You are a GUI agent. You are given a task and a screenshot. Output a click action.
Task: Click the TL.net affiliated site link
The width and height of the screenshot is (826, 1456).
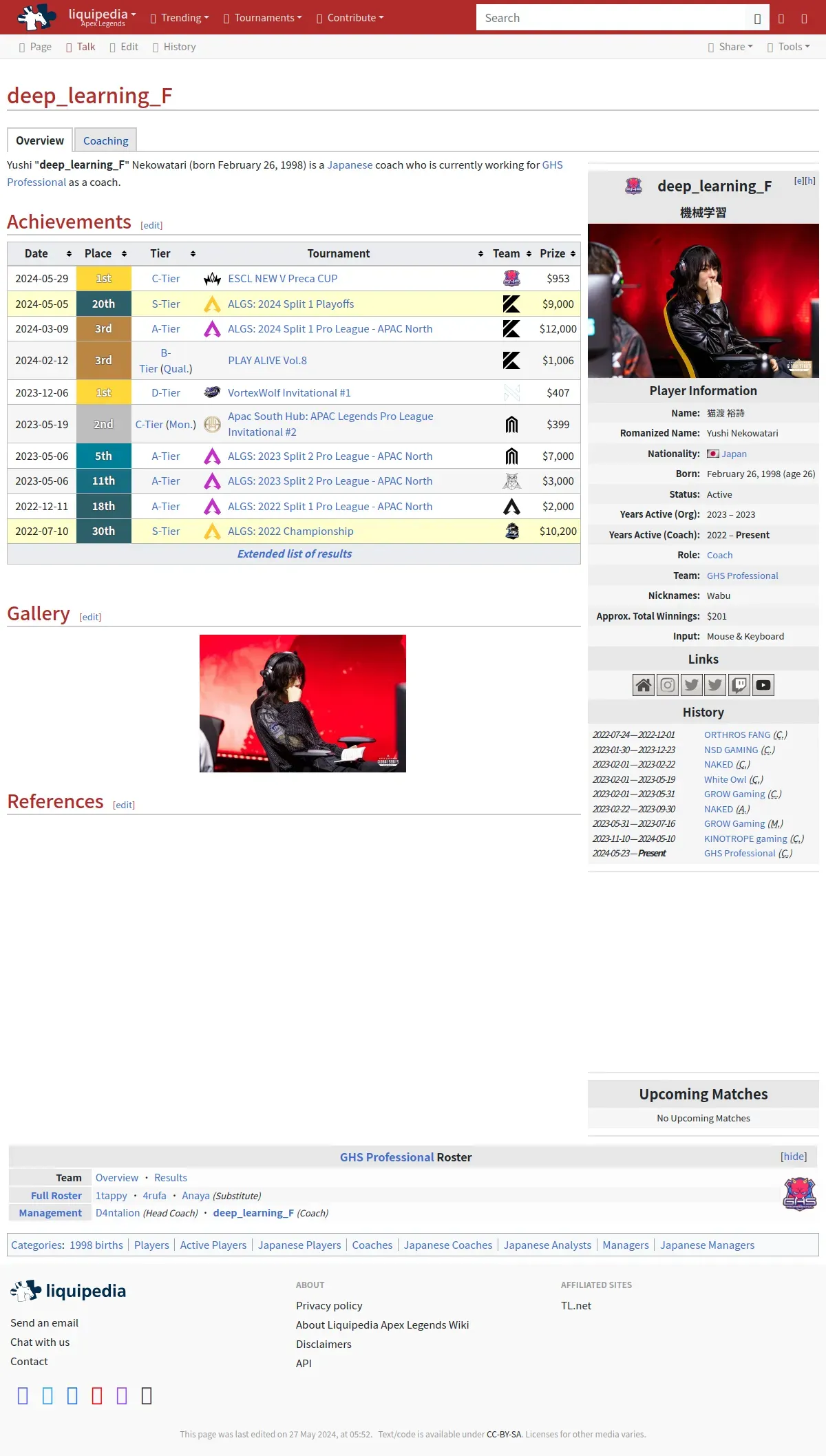pos(576,1306)
